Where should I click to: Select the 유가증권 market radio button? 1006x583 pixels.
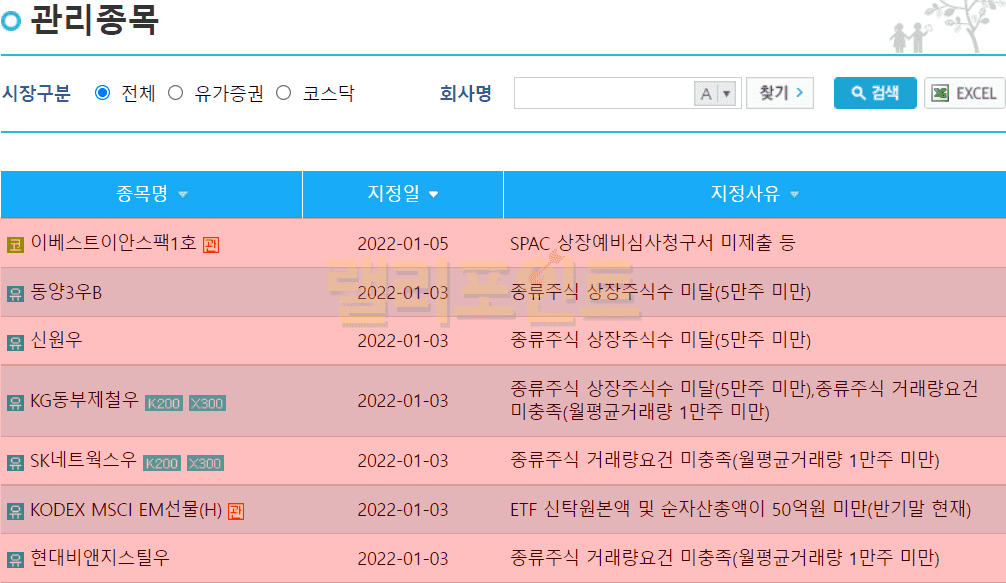[x=176, y=93]
